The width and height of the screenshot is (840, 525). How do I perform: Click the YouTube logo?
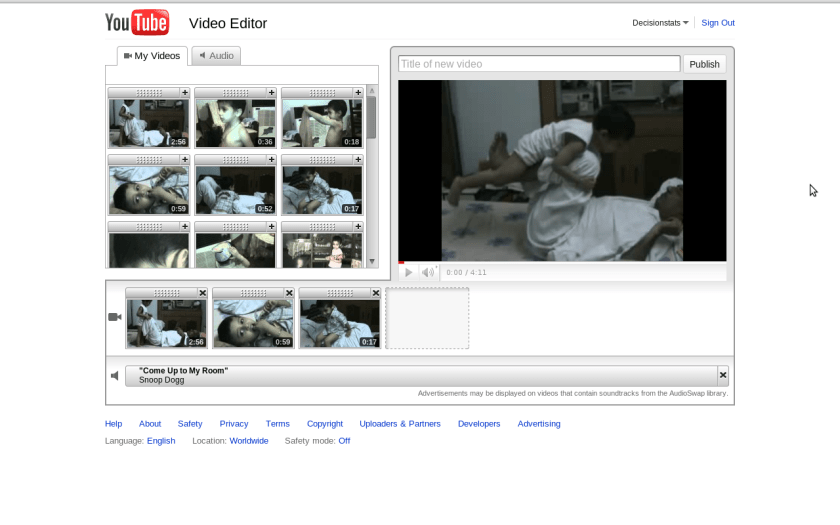pos(137,23)
